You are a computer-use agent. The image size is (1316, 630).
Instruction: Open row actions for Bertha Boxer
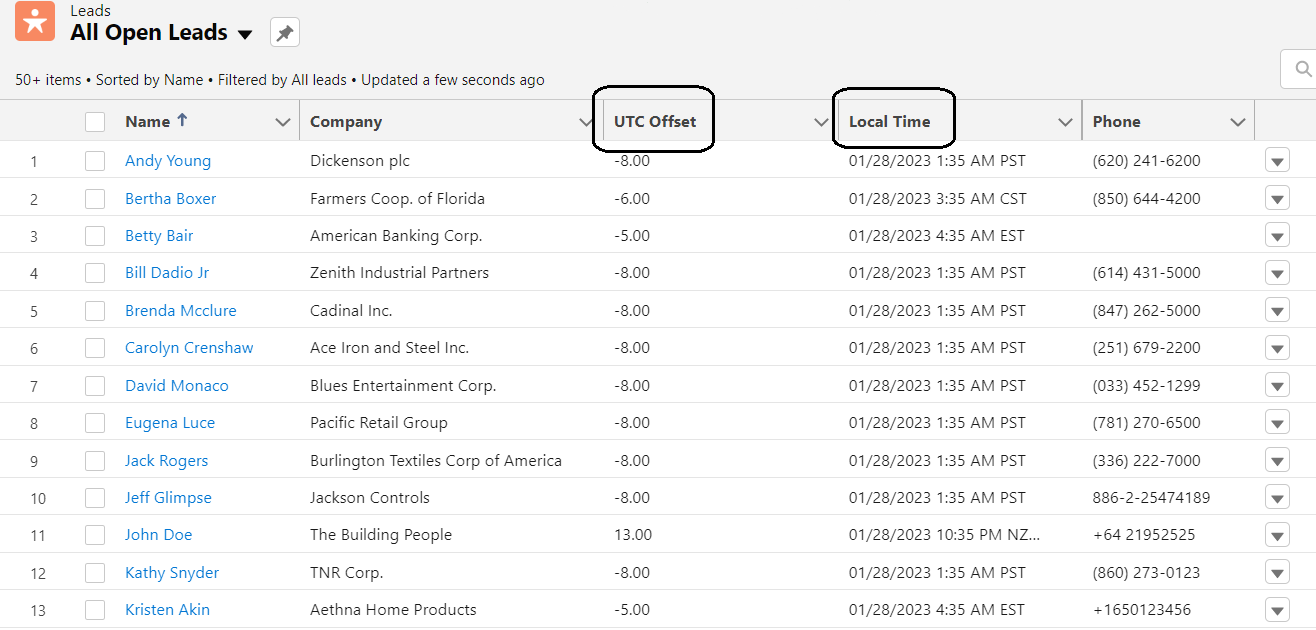1277,198
